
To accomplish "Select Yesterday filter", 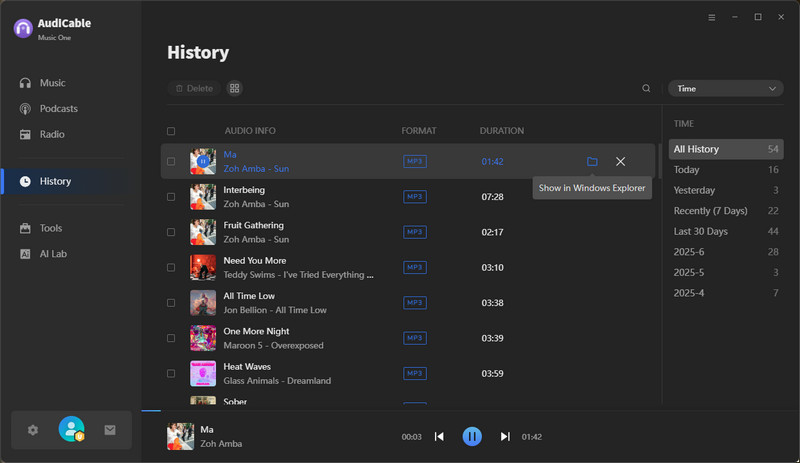I will click(x=726, y=190).
